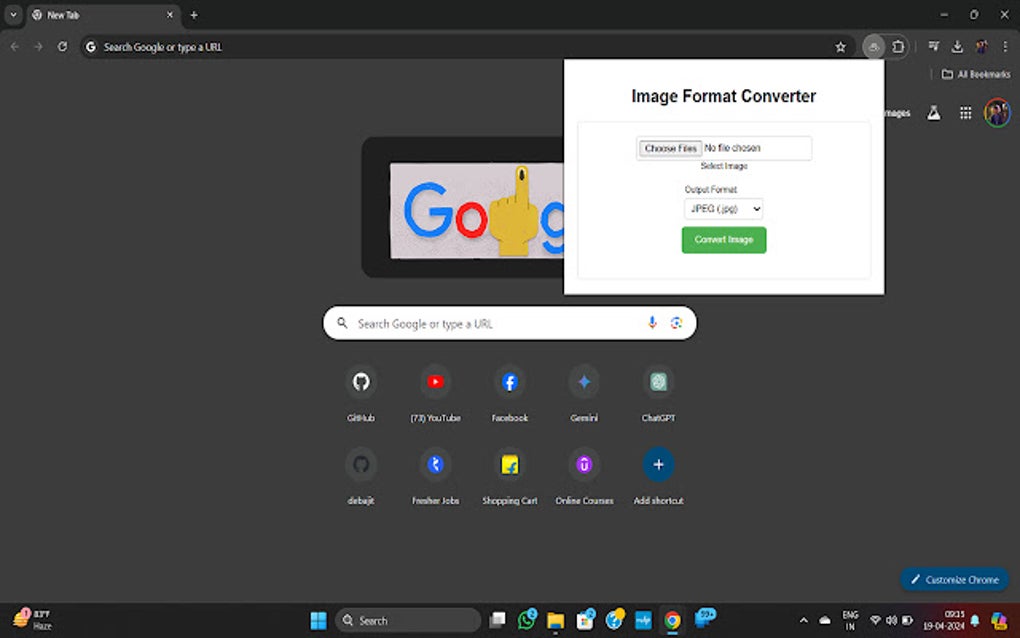Open the Chrome three-dot menu
The height and width of the screenshot is (638, 1020).
(x=1003, y=46)
